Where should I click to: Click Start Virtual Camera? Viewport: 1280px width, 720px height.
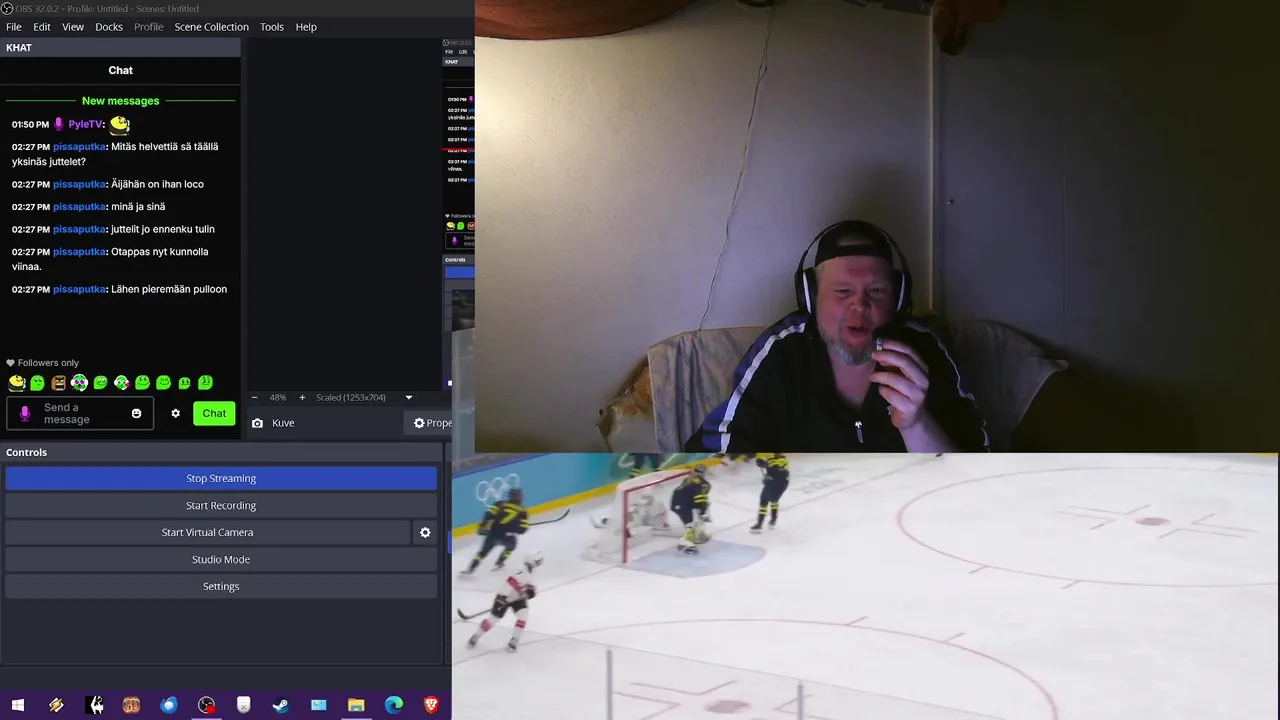tap(208, 532)
